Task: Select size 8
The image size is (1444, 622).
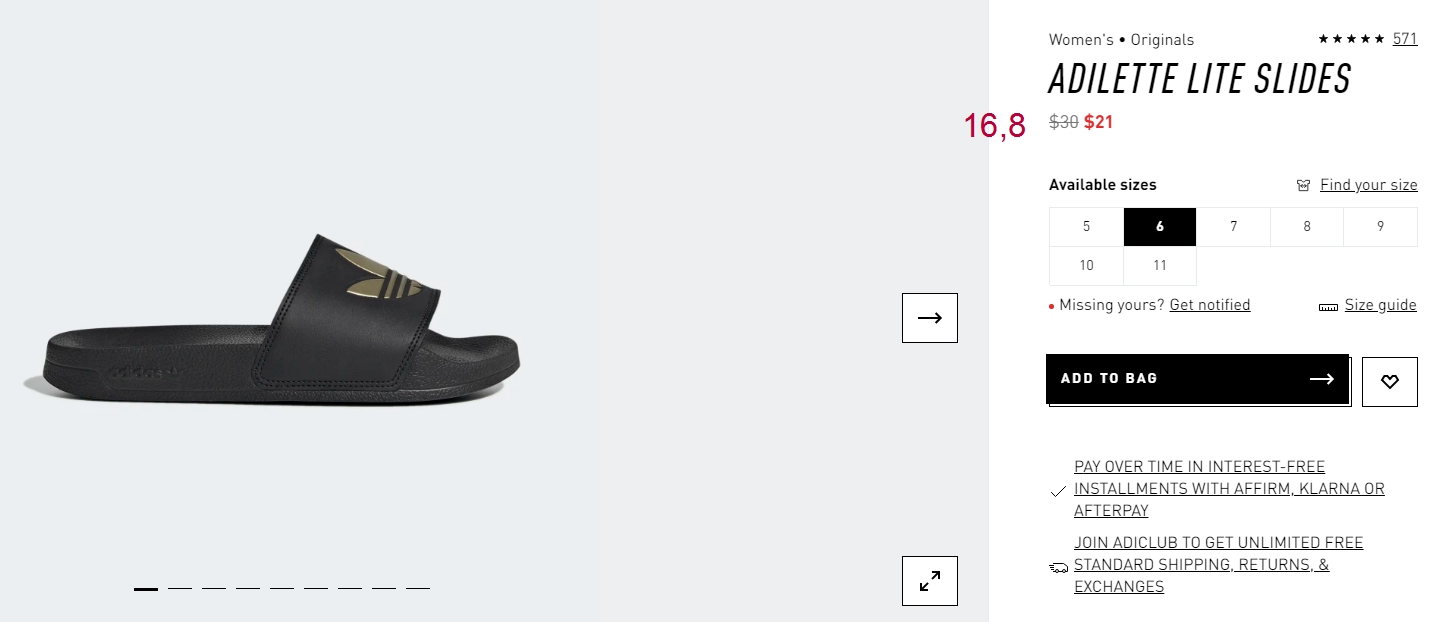Action: coord(1307,227)
